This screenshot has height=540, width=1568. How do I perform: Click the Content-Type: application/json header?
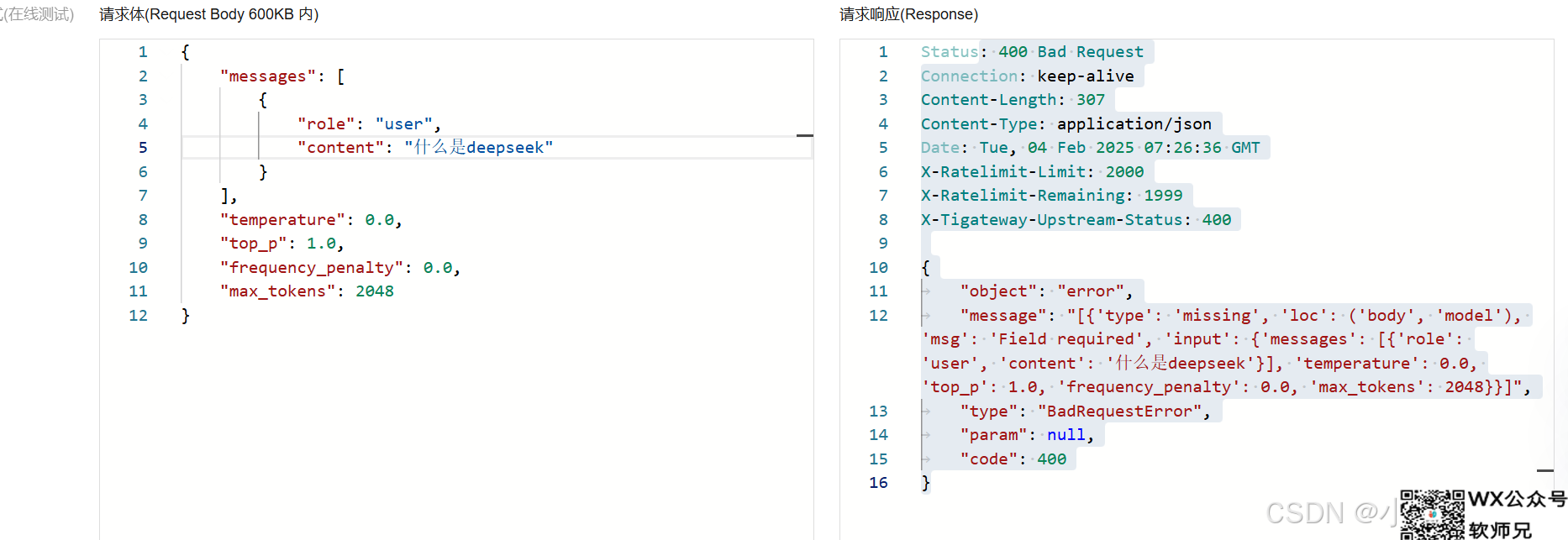(1066, 124)
